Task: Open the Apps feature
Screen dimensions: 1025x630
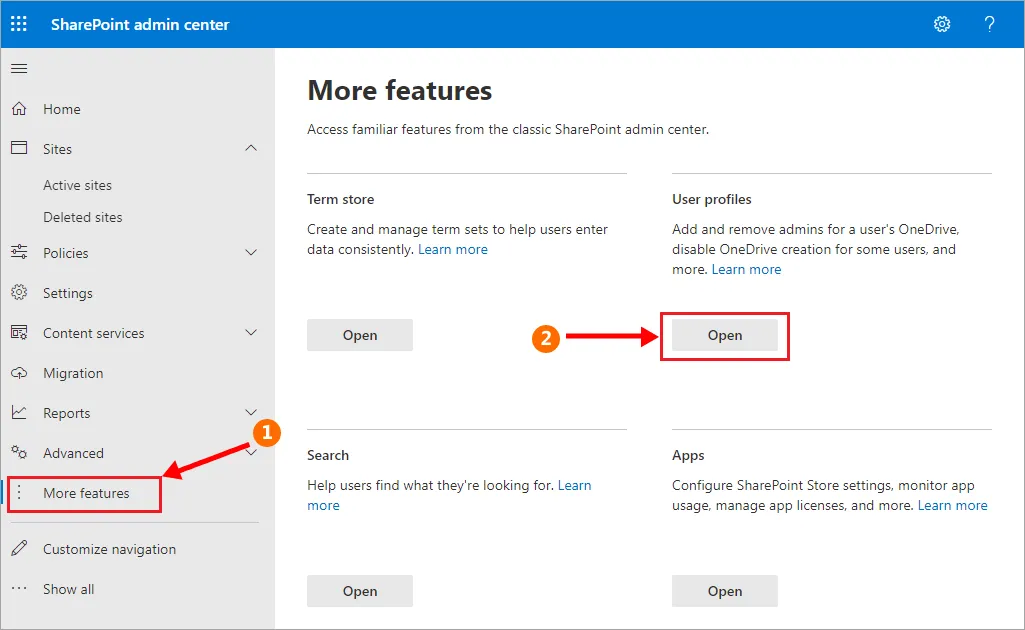Action: point(724,591)
